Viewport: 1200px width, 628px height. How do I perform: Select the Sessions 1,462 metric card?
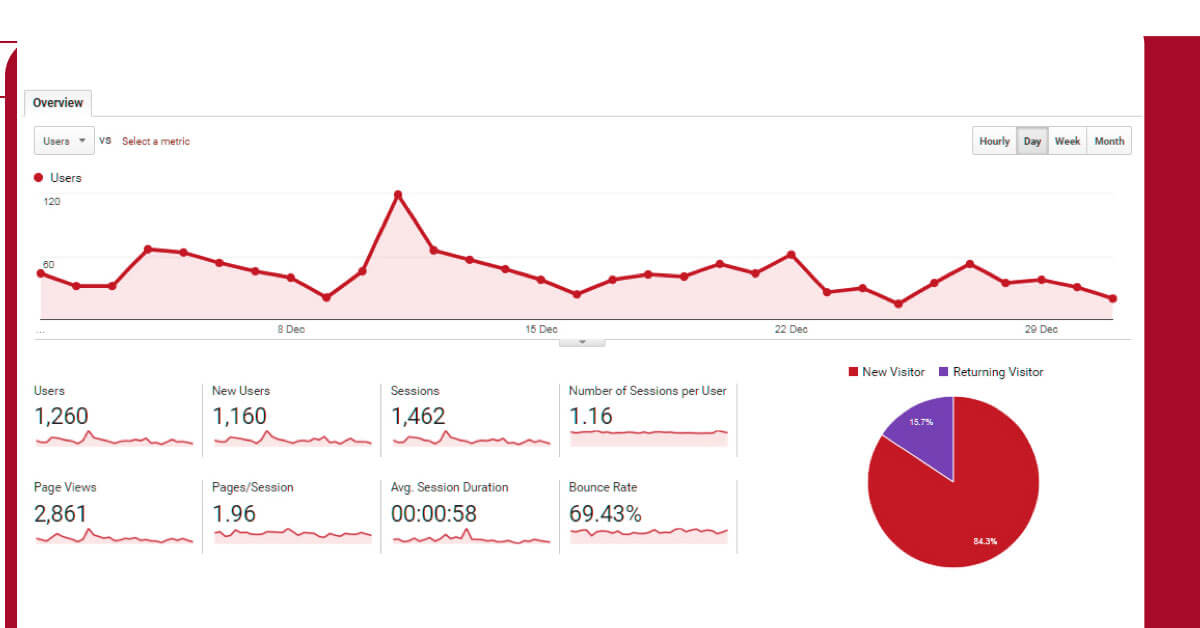pyautogui.click(x=470, y=417)
